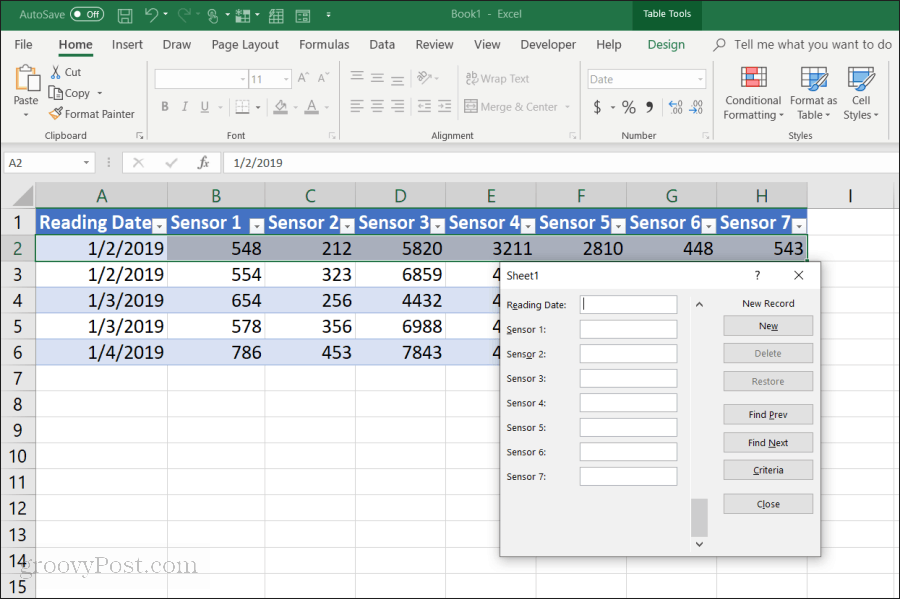The image size is (900, 599).
Task: Open the Design tab under Table Tools
Action: point(666,45)
